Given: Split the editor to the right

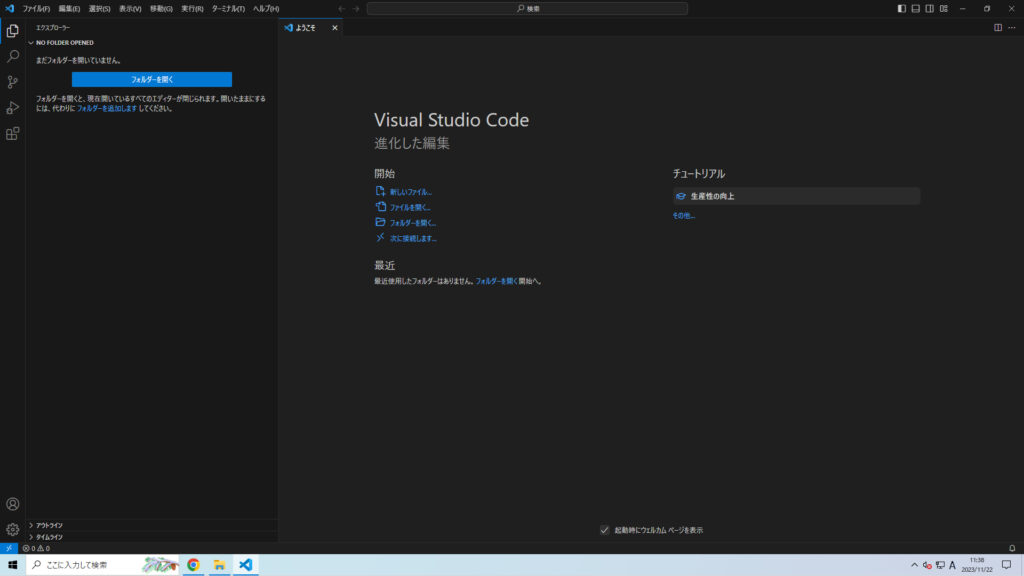Looking at the screenshot, I should [998, 27].
